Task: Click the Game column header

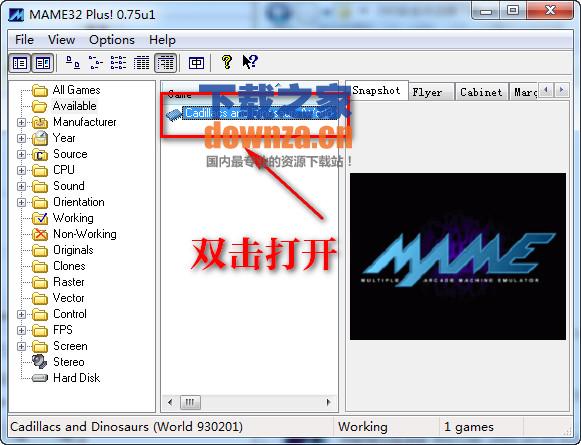Action: click(x=179, y=94)
